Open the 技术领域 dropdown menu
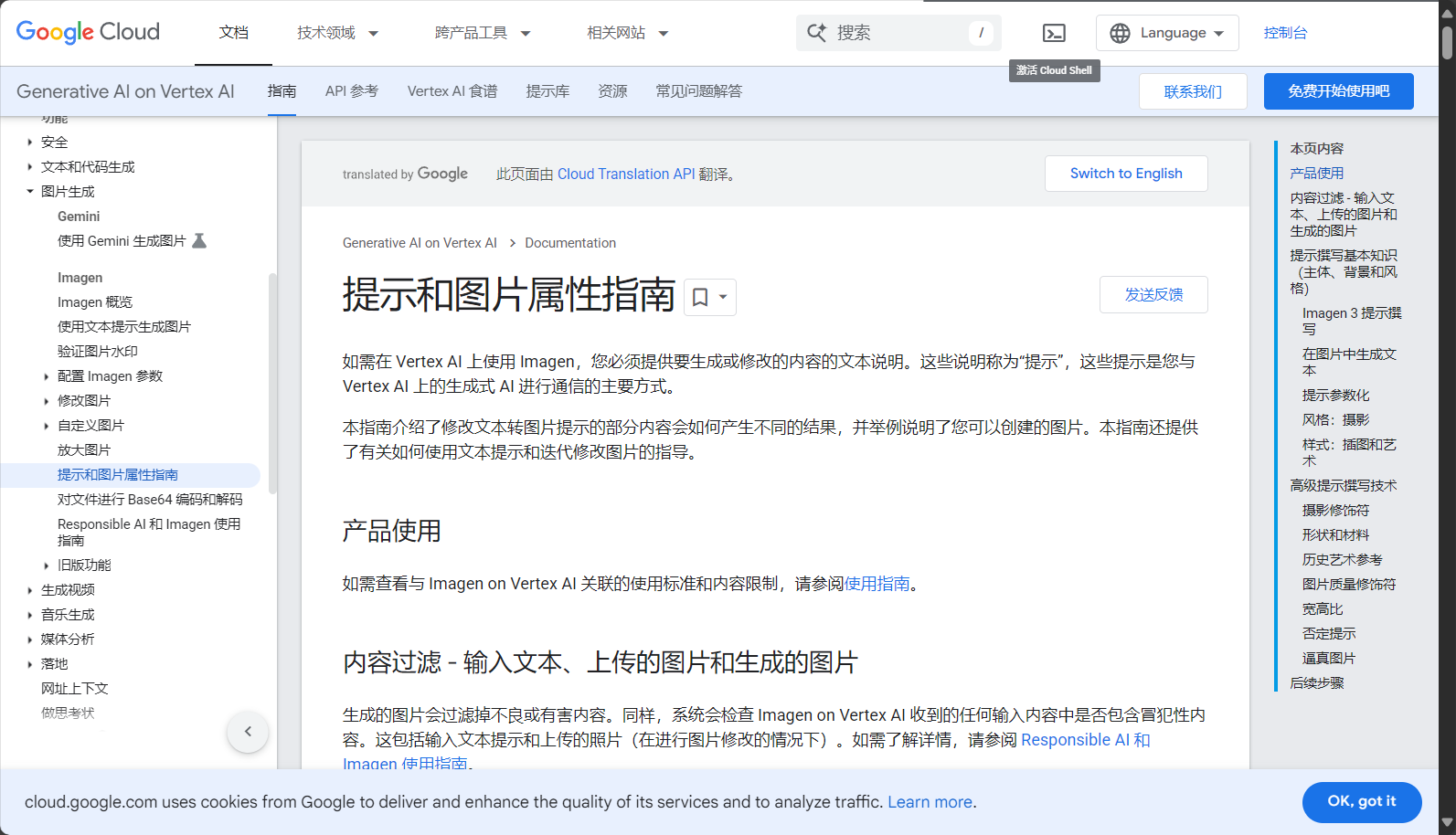The height and width of the screenshot is (835, 1456). [x=337, y=33]
